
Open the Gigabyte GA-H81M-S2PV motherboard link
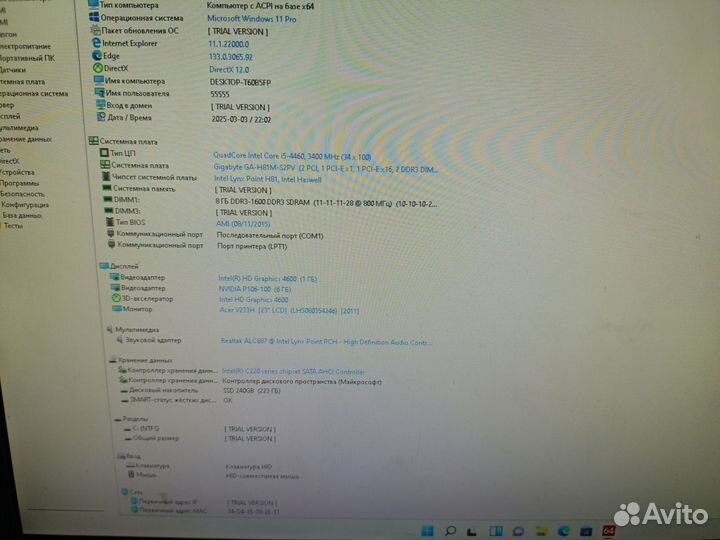pos(326,169)
